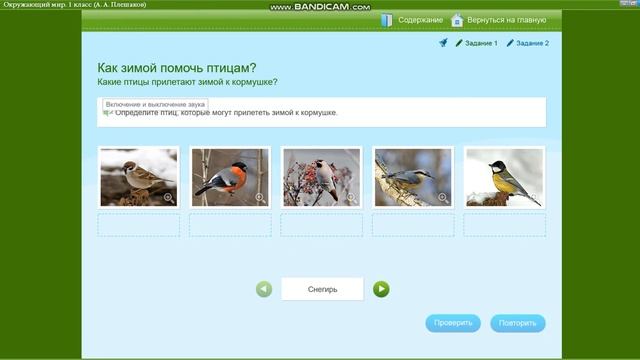Zoom the great tit photo with magnifier
Screen dimensions: 640x360
534,198
